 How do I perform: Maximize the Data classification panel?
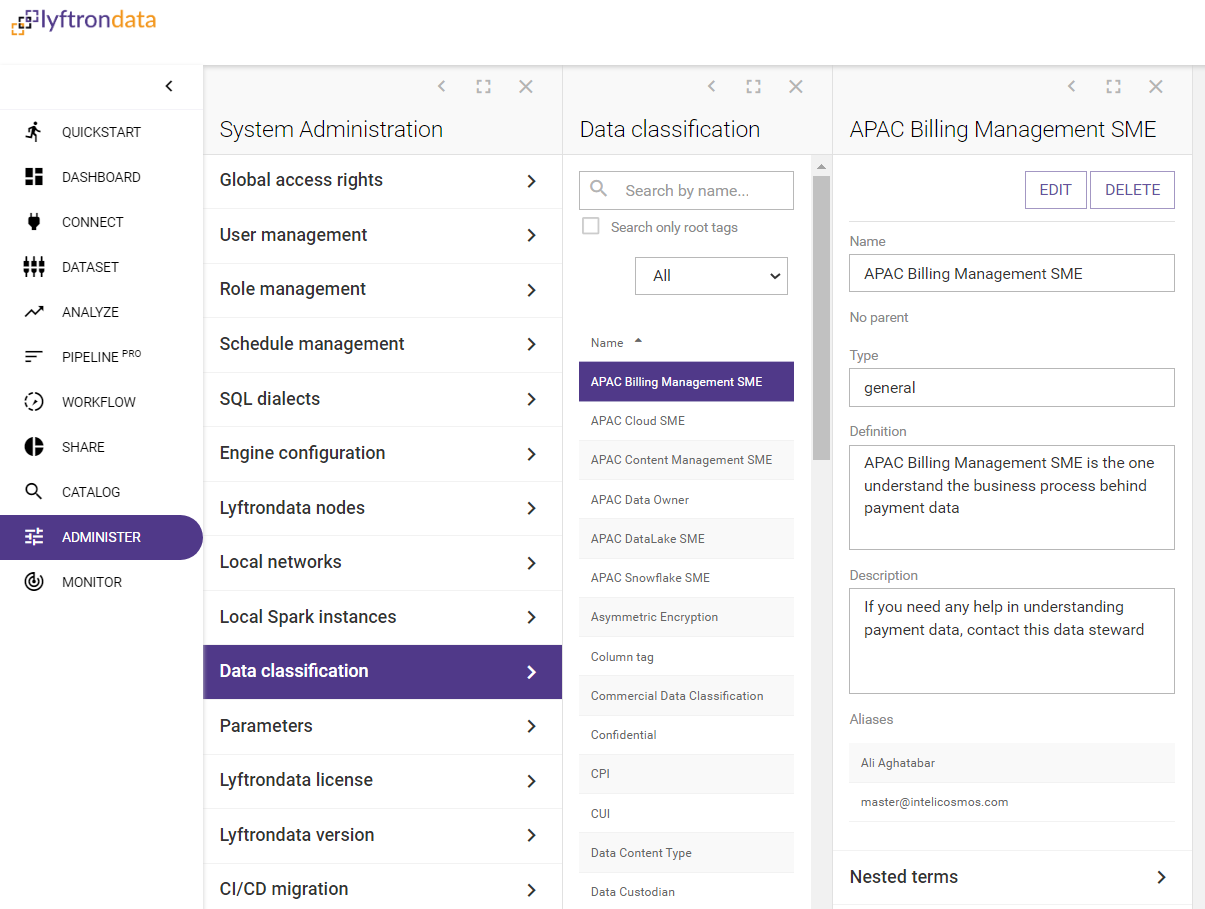[x=754, y=87]
